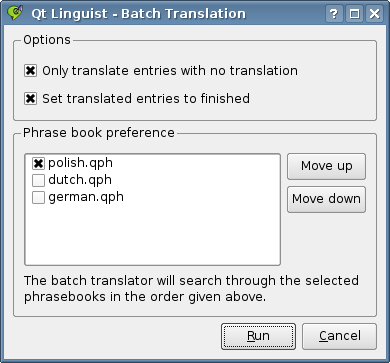Image resolution: width=390 pixels, height=363 pixels.
Task: Uncheck 'Set translated entries to finished'
Action: (30, 99)
